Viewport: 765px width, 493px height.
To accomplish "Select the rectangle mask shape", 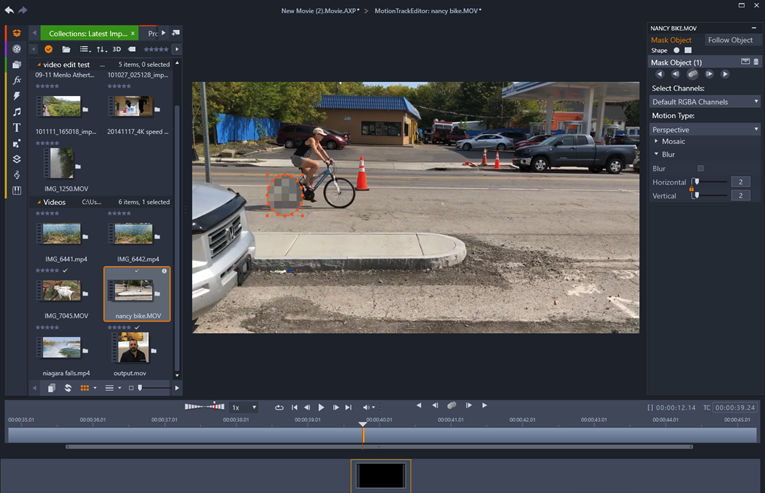I will click(688, 50).
